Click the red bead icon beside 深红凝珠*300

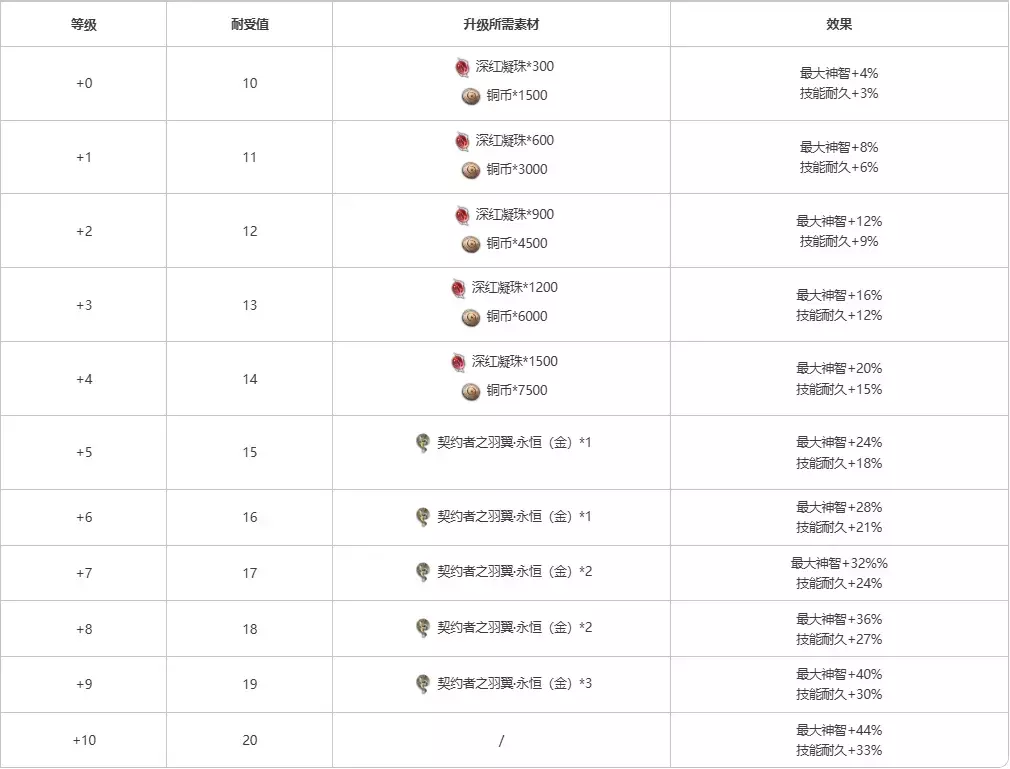coord(462,67)
